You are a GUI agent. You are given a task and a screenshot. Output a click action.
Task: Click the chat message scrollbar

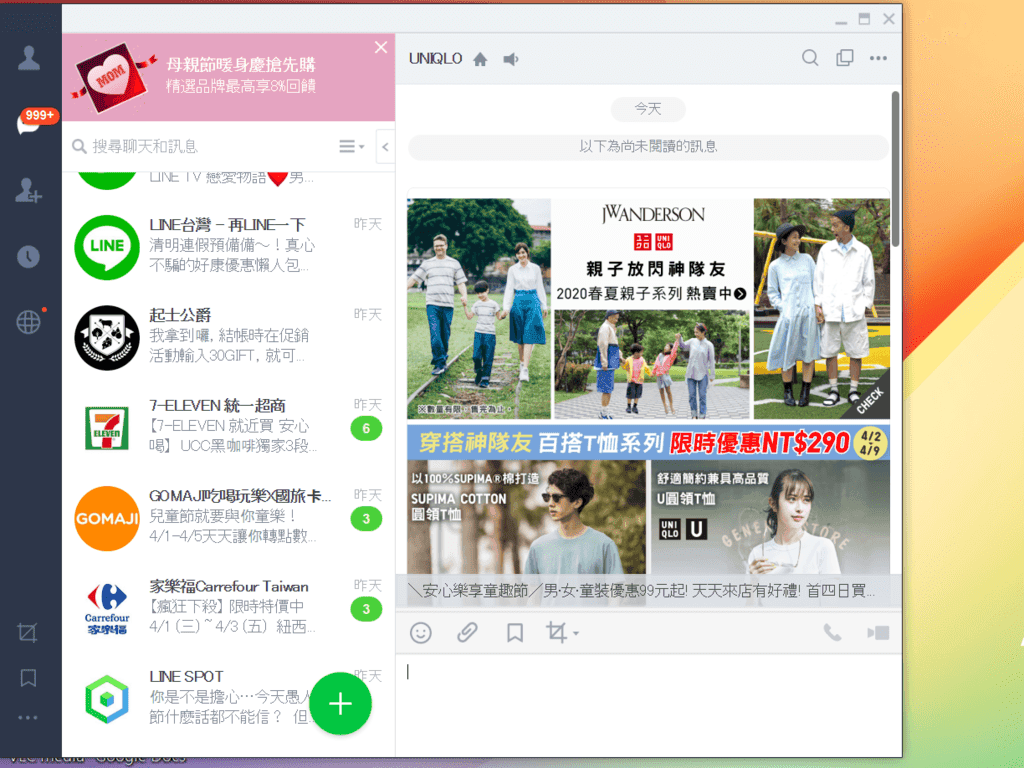(895, 169)
